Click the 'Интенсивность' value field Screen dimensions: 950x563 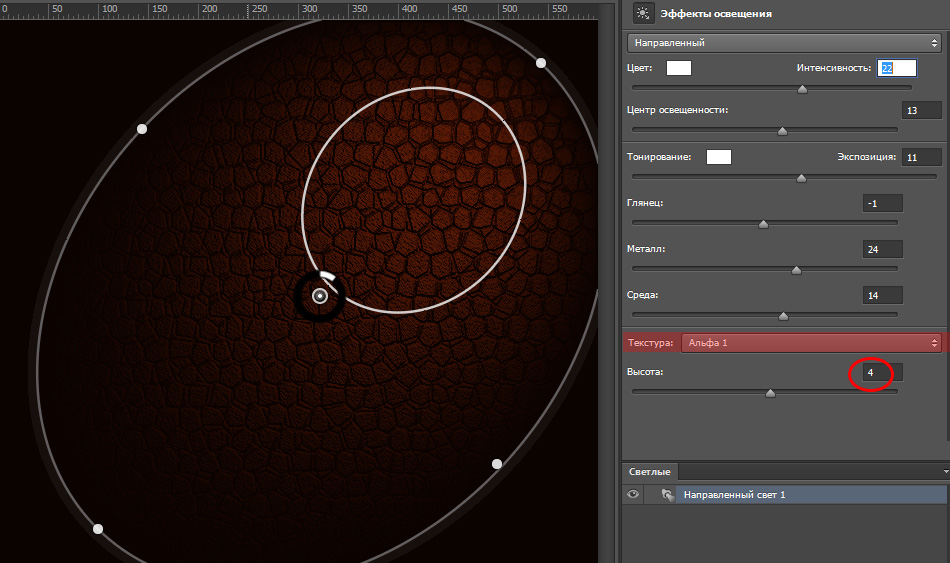pyautogui.click(x=897, y=68)
